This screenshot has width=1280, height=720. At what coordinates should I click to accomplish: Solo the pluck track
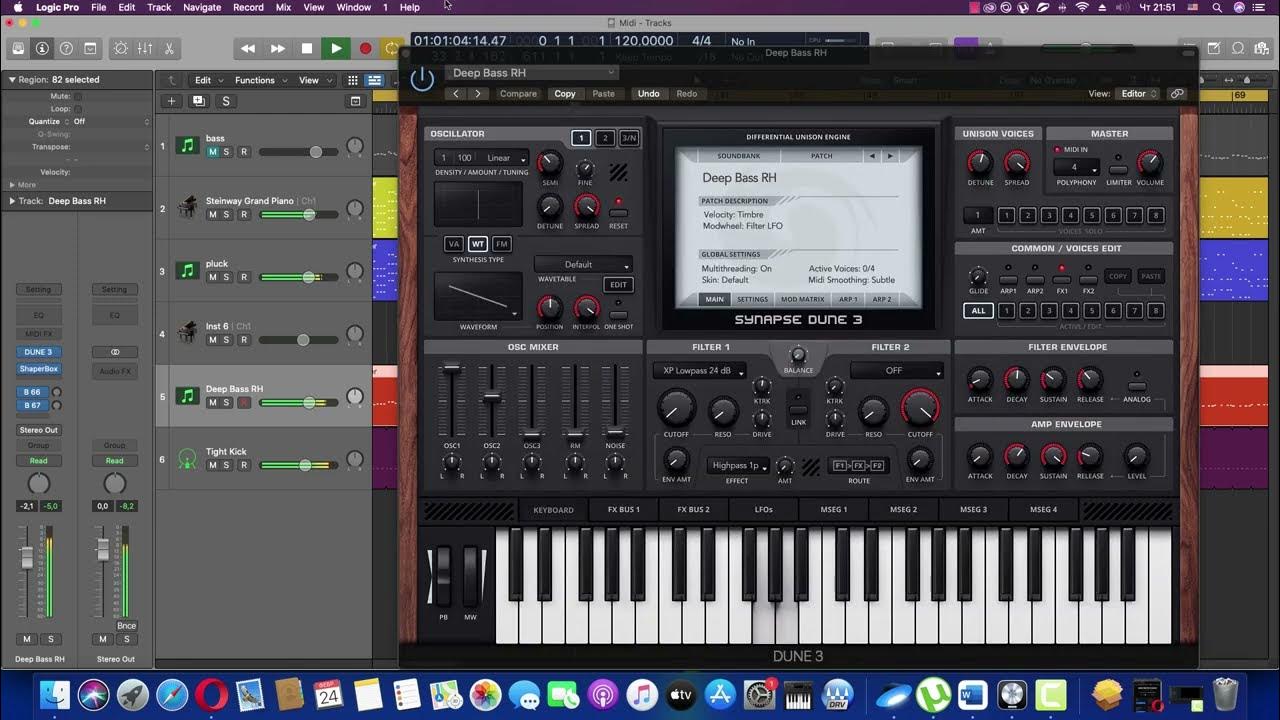(x=226, y=277)
